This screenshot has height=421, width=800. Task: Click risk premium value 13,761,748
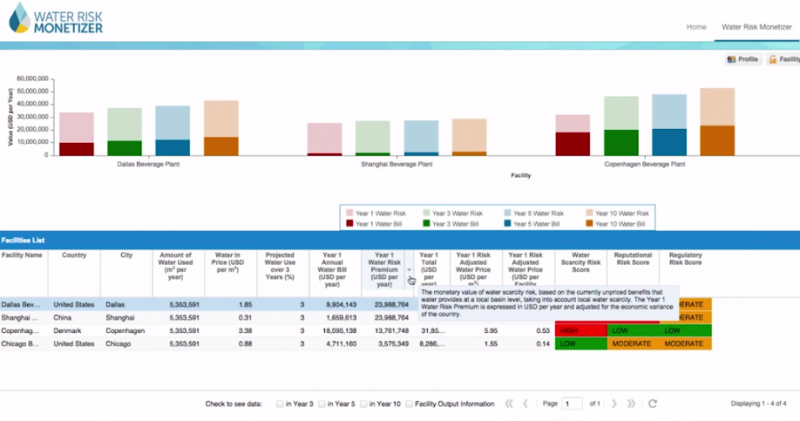(391, 331)
